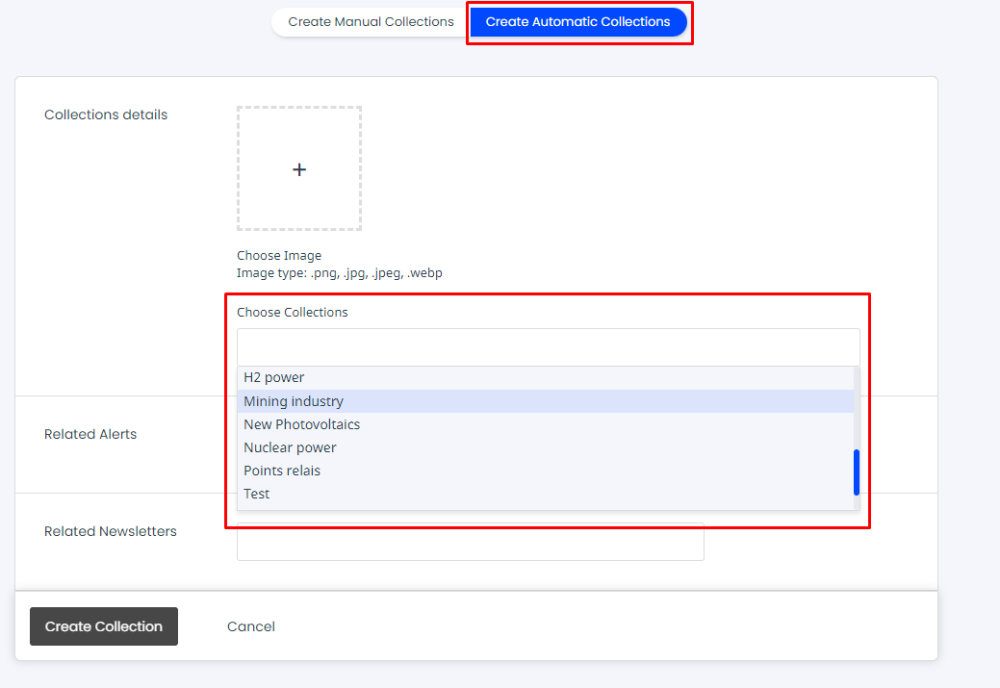
Task: Pick New Photovoltaics in the dropdown
Action: click(x=545, y=424)
